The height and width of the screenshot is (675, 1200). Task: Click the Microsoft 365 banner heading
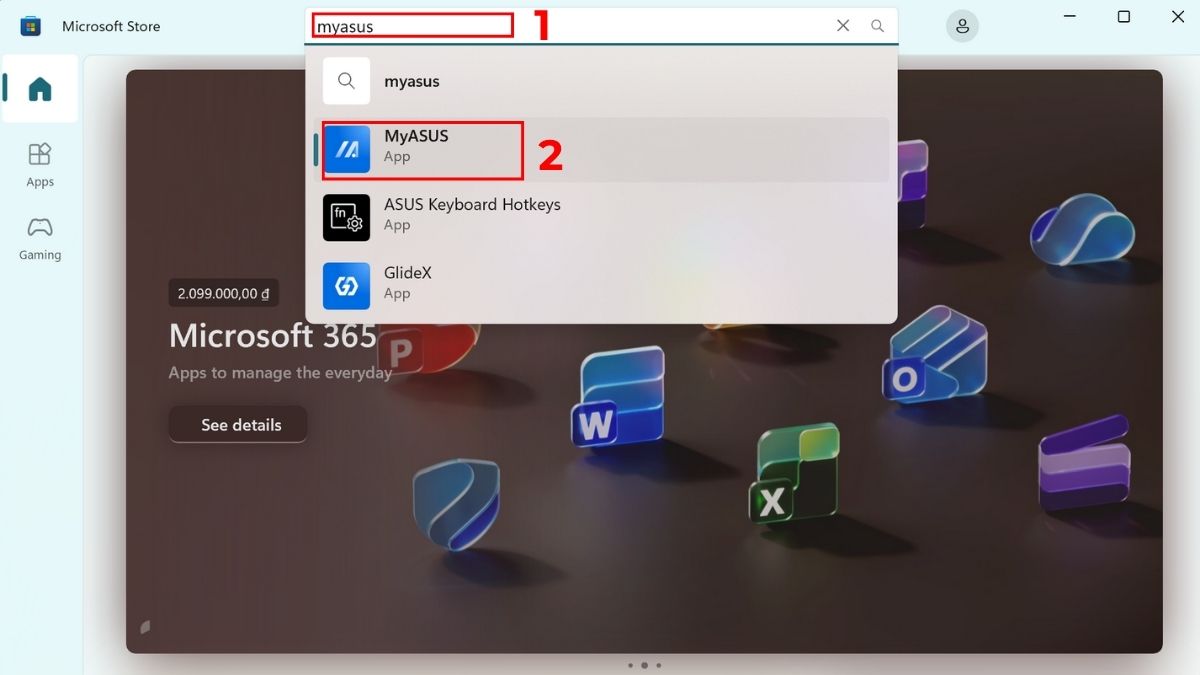click(x=272, y=336)
